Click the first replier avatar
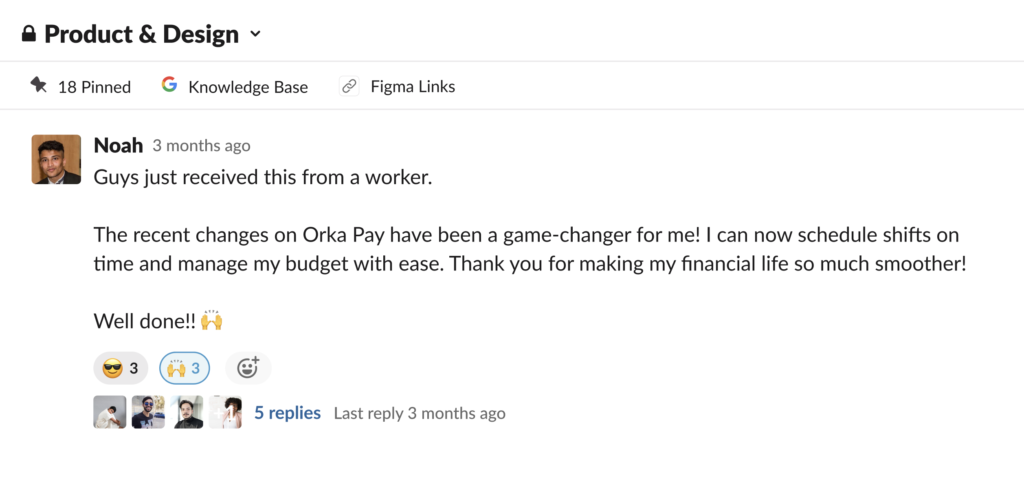Screen dimensions: 1024x484 click(x=110, y=412)
